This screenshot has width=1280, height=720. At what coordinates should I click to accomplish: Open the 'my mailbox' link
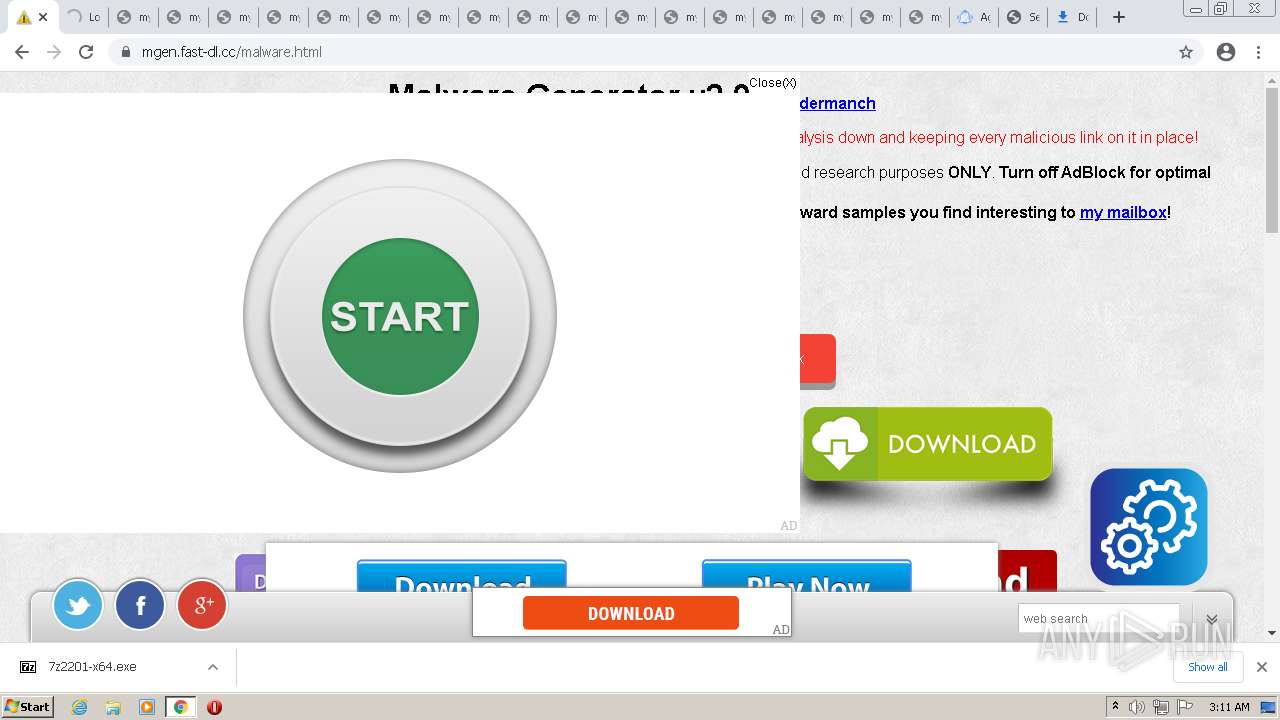(1123, 212)
